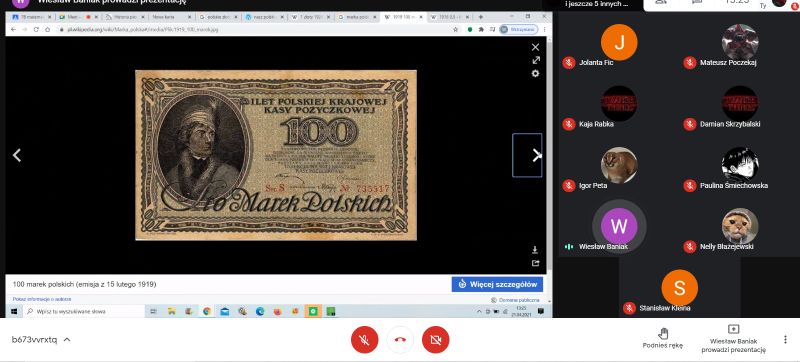This screenshot has width=800, height=362.
Task: Click the Windows taskbar search field
Action: [x=84, y=311]
